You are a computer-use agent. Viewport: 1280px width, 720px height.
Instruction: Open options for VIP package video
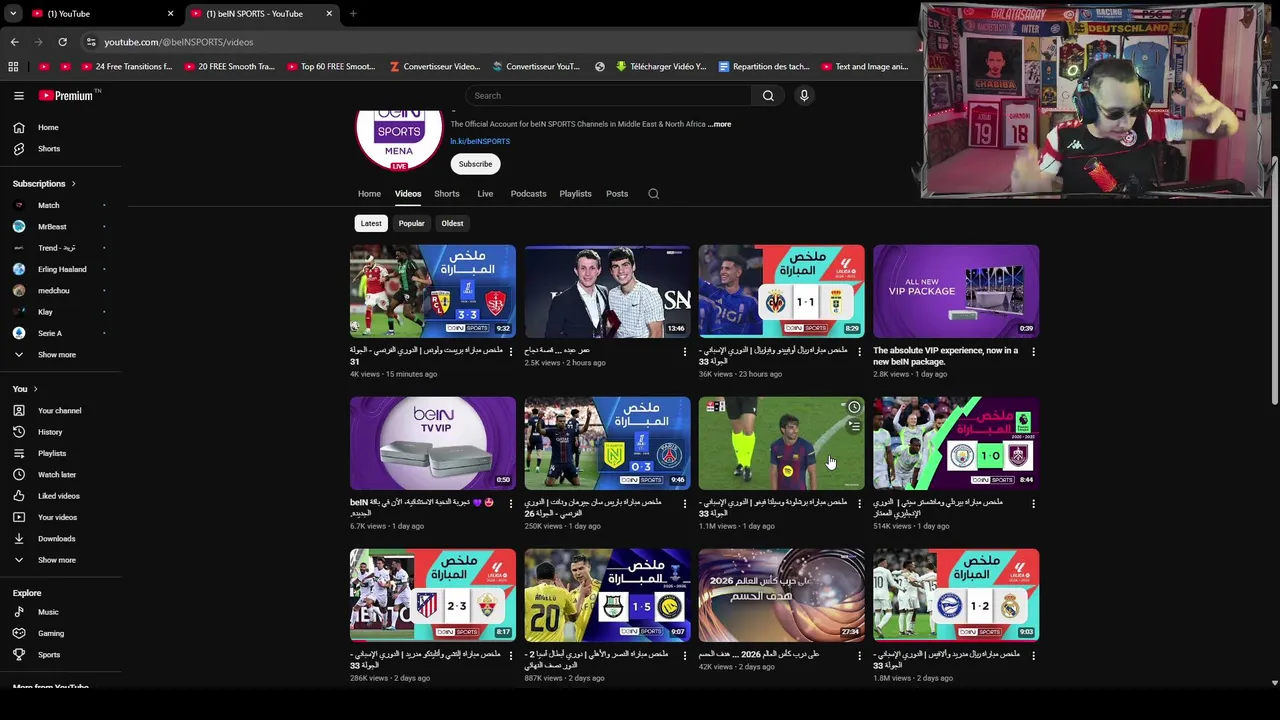(x=1033, y=351)
